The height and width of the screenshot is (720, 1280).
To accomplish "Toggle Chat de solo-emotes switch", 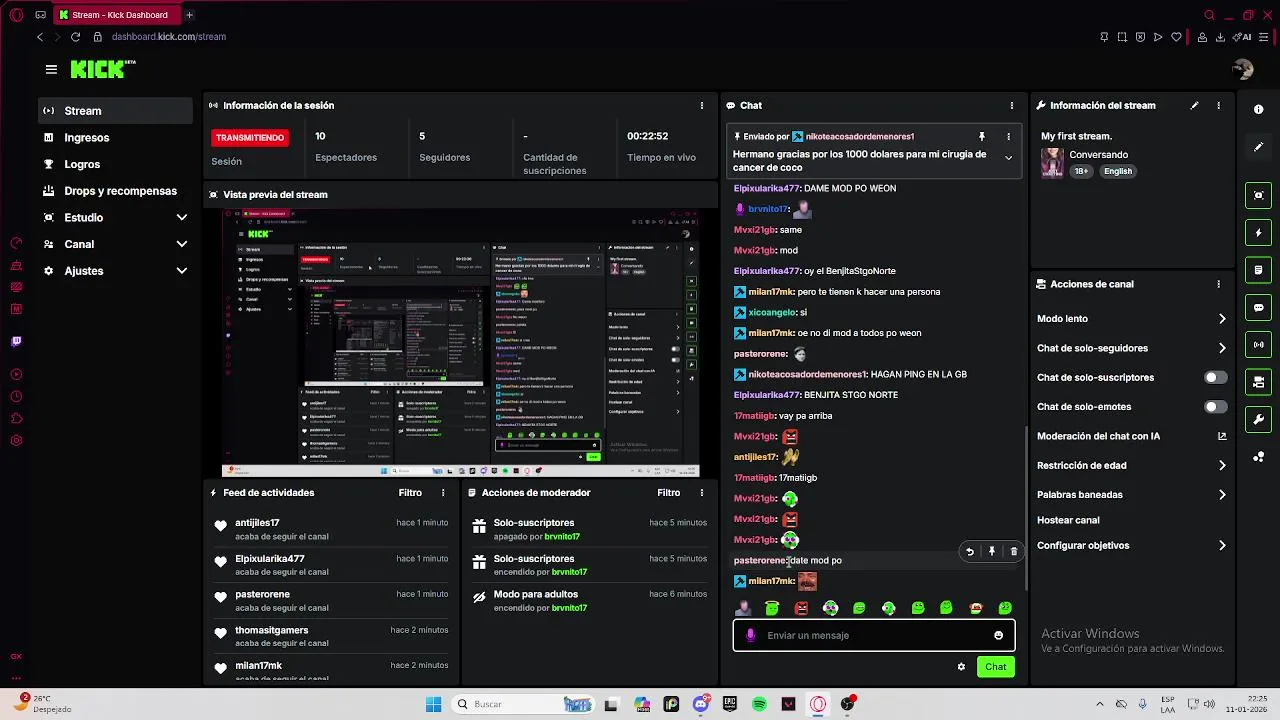I will 1215,407.
